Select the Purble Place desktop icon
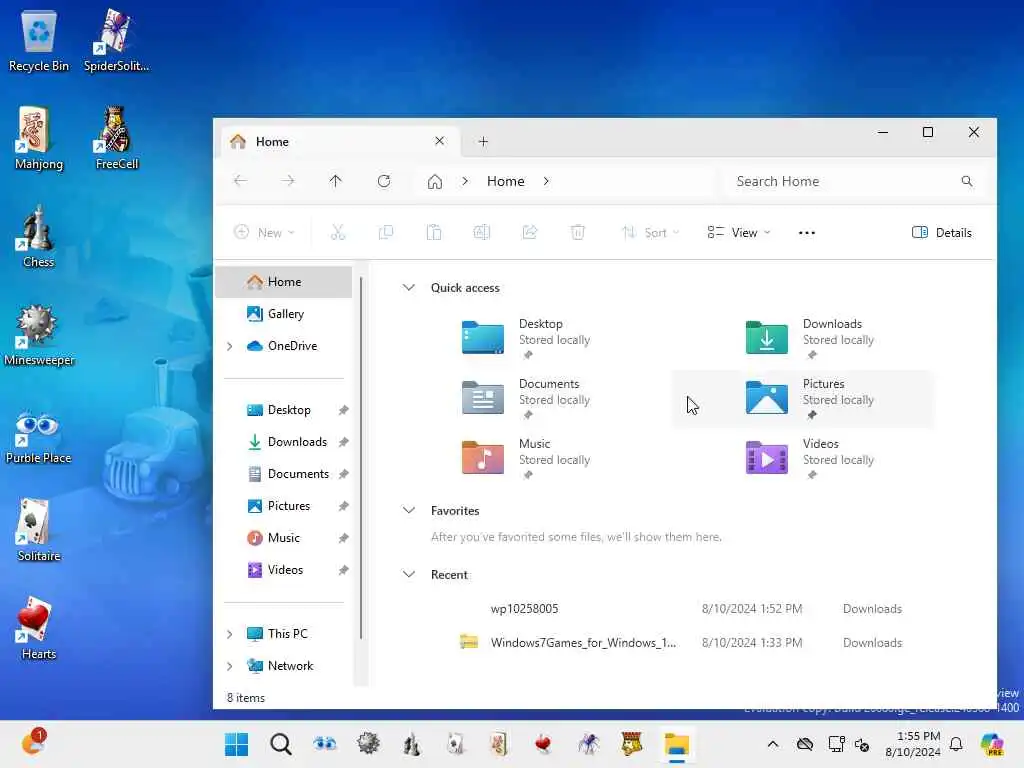 39,436
